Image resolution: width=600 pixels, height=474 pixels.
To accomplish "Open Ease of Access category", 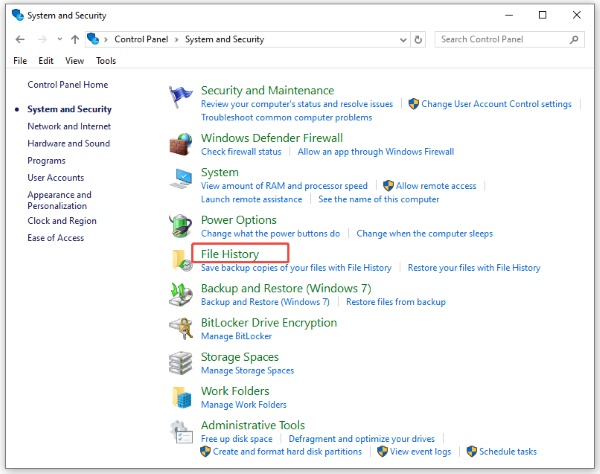I will coord(55,238).
